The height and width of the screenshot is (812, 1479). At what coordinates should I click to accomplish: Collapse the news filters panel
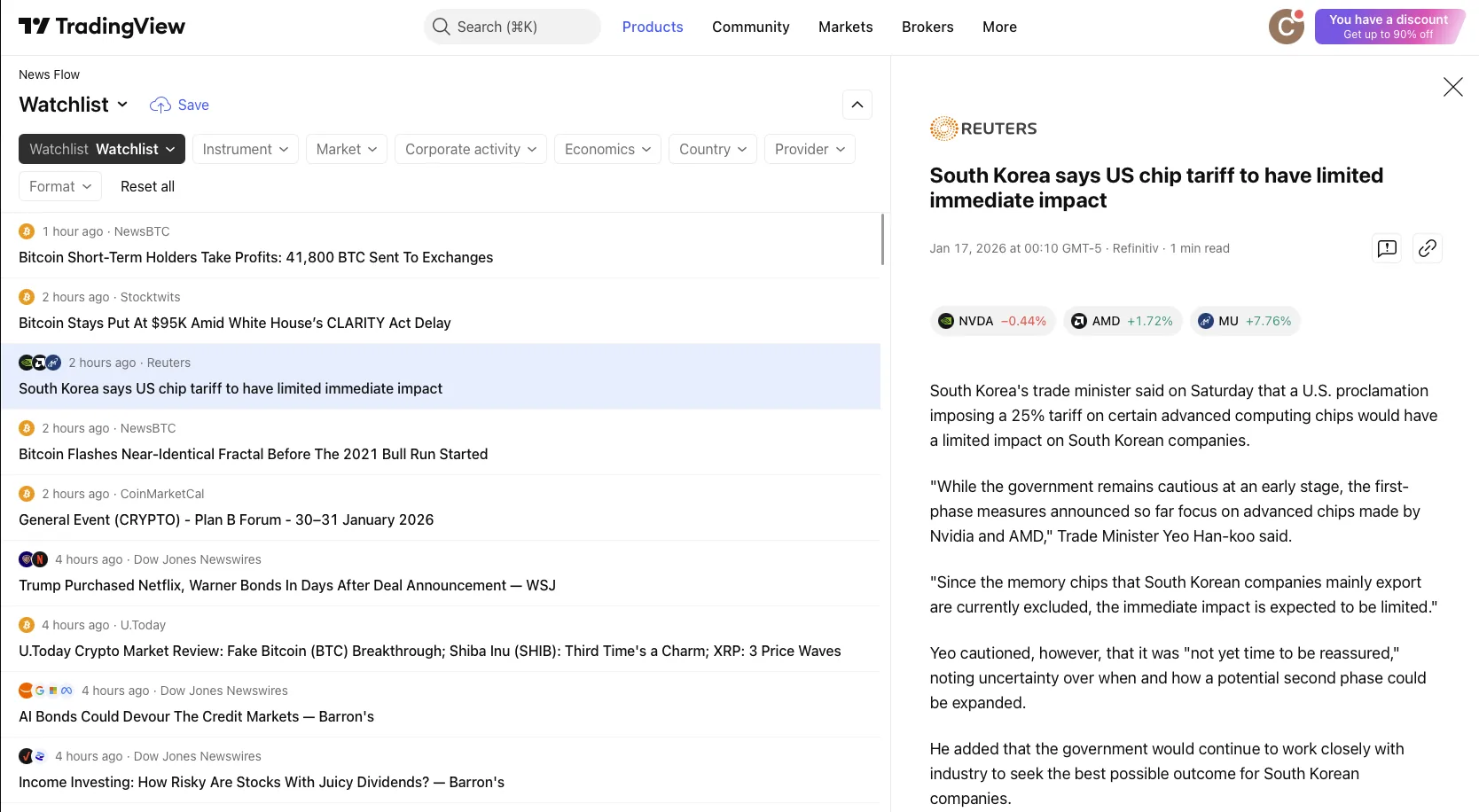click(857, 105)
